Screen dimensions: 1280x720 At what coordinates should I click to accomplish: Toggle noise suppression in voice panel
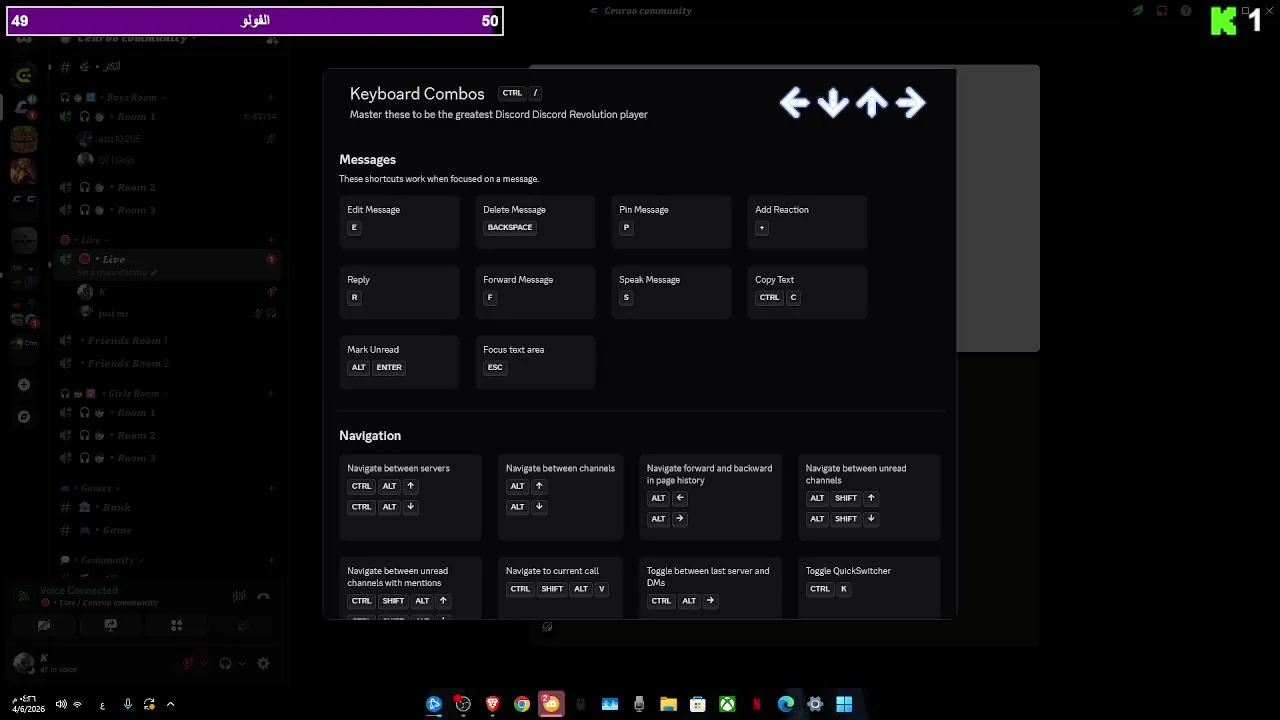coord(239,597)
